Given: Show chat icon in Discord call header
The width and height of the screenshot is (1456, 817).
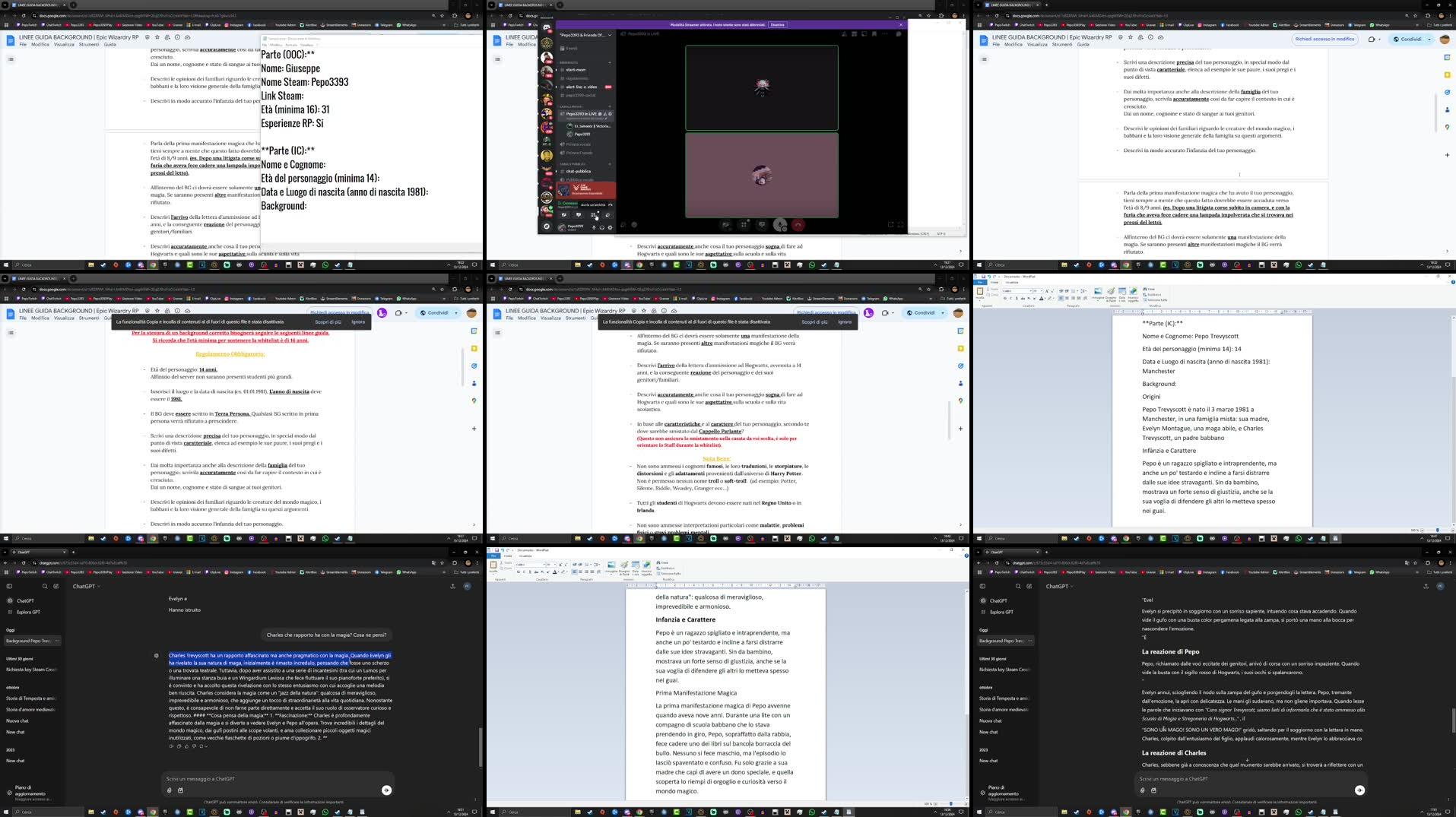Looking at the screenshot, I should pyautogui.click(x=898, y=34).
